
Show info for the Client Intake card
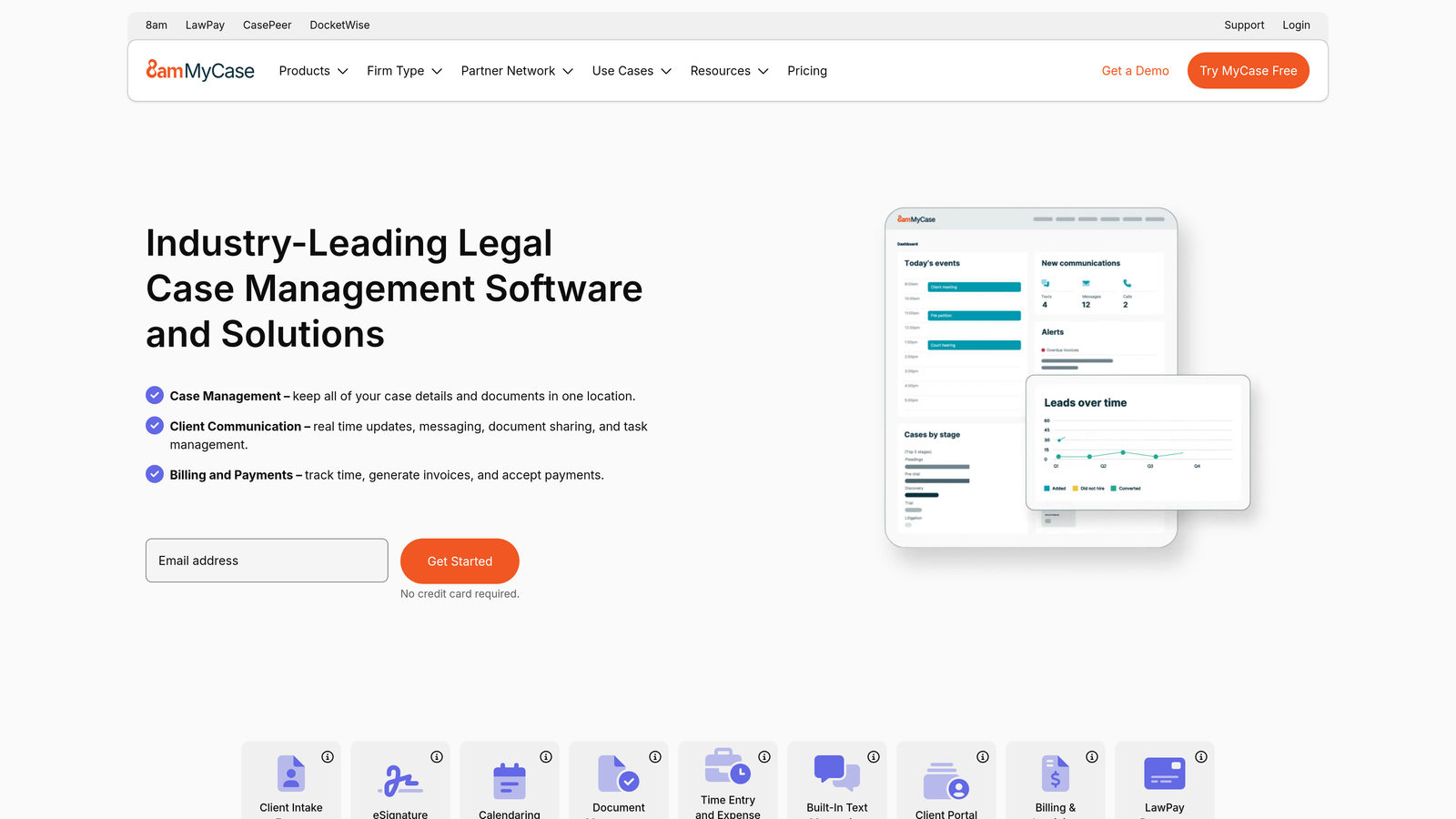pyautogui.click(x=328, y=757)
